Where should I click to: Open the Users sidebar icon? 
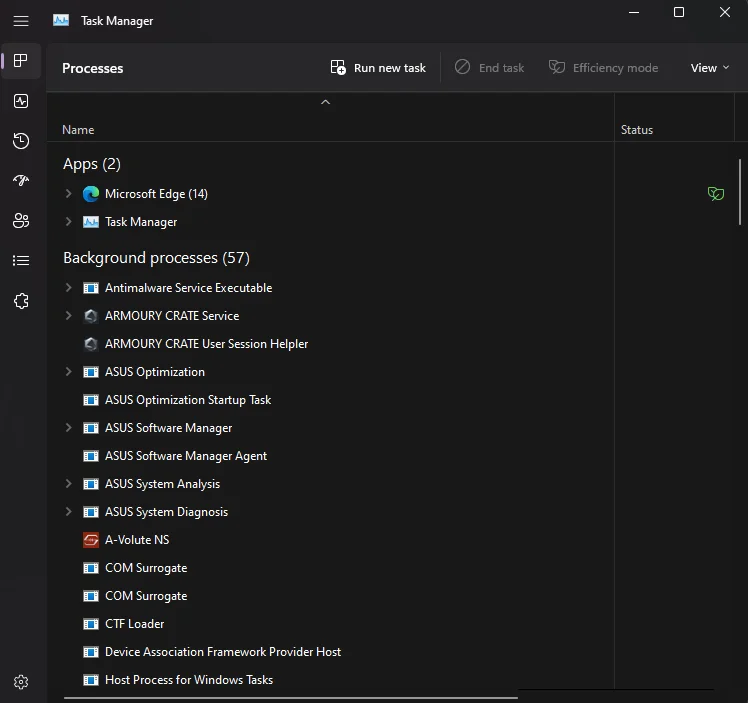click(21, 220)
